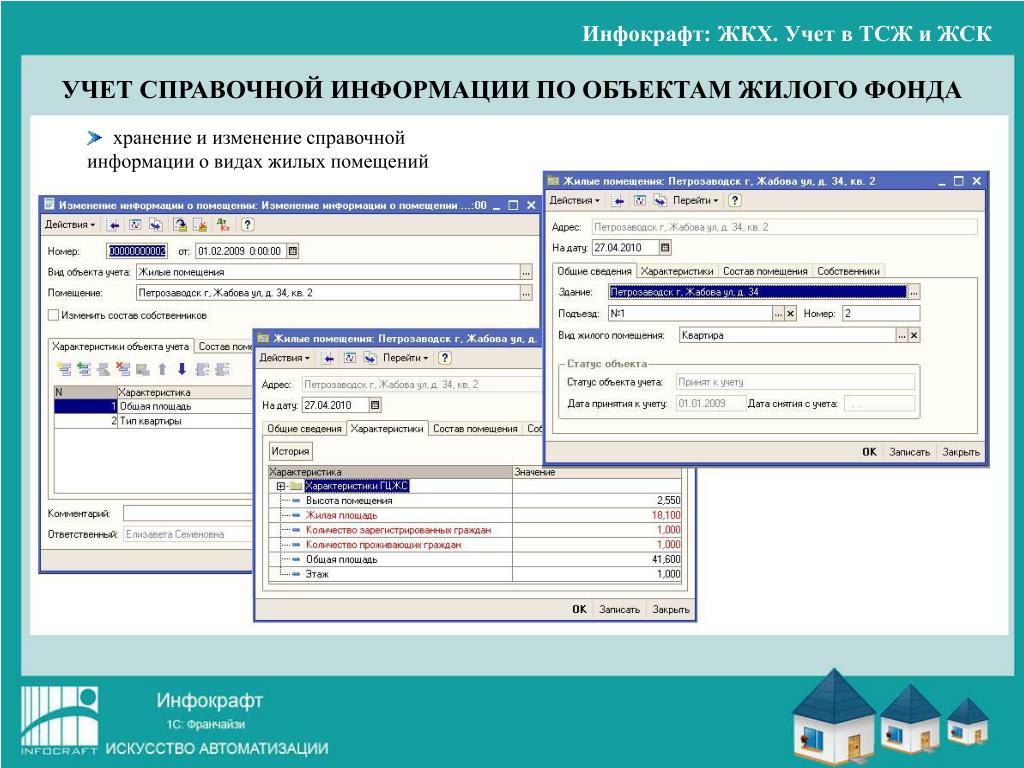
Task: Select Характеристики объекта учета tab
Action: point(121,347)
